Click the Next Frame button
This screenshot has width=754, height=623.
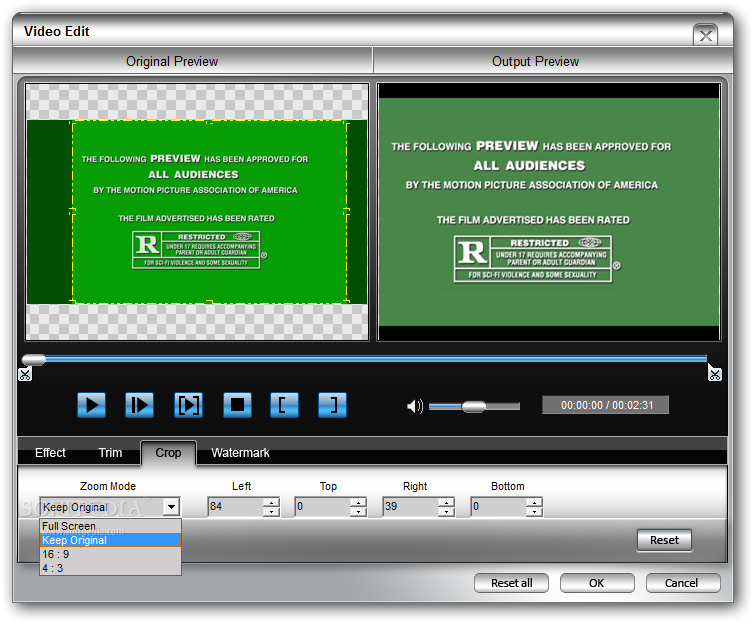[x=139, y=405]
